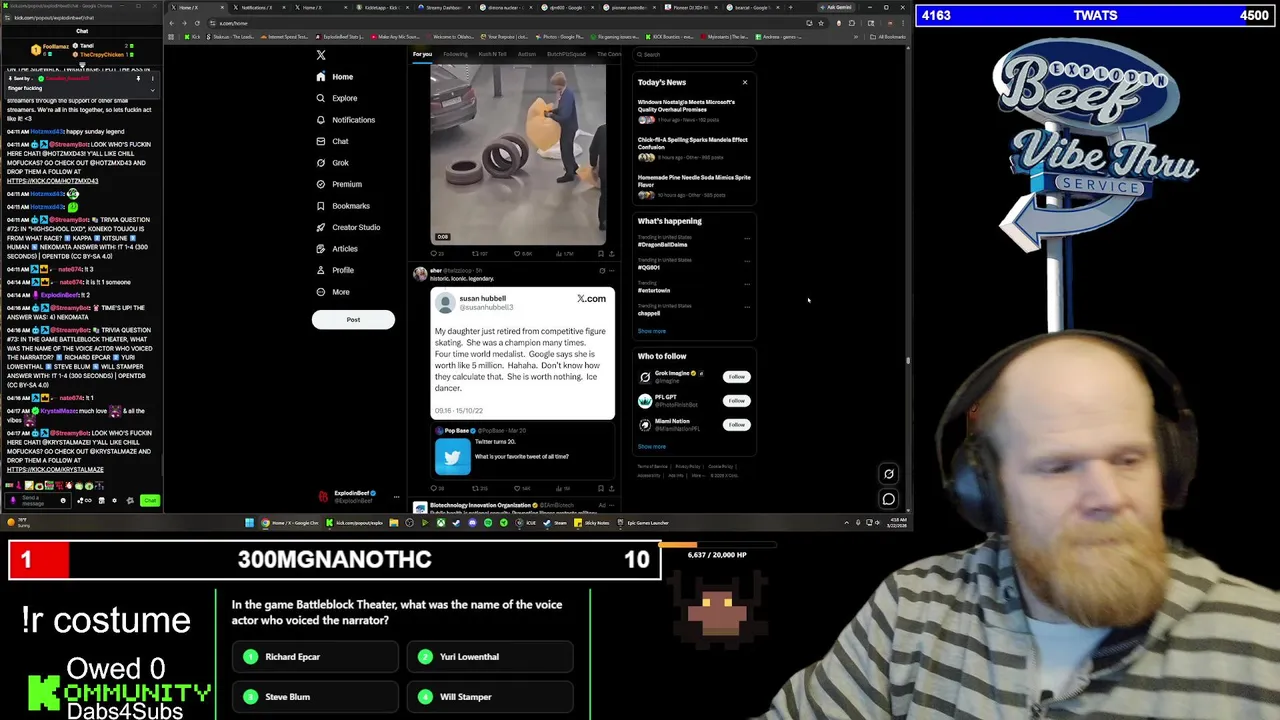Play the tire video in the feed
Viewport: 1280px width, 720px height.
(518, 155)
